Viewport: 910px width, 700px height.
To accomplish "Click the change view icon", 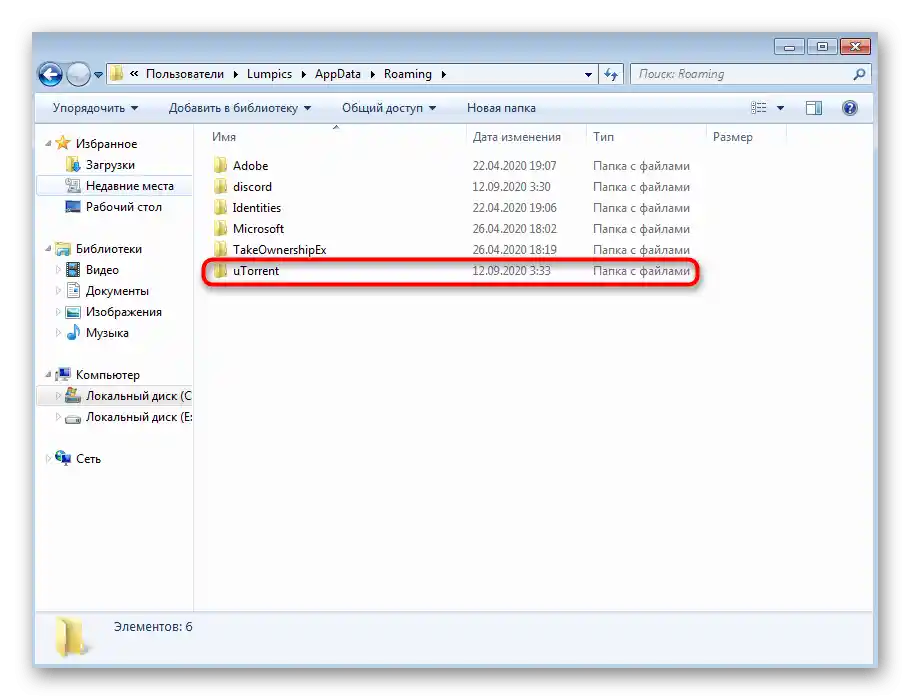I will pyautogui.click(x=759, y=108).
